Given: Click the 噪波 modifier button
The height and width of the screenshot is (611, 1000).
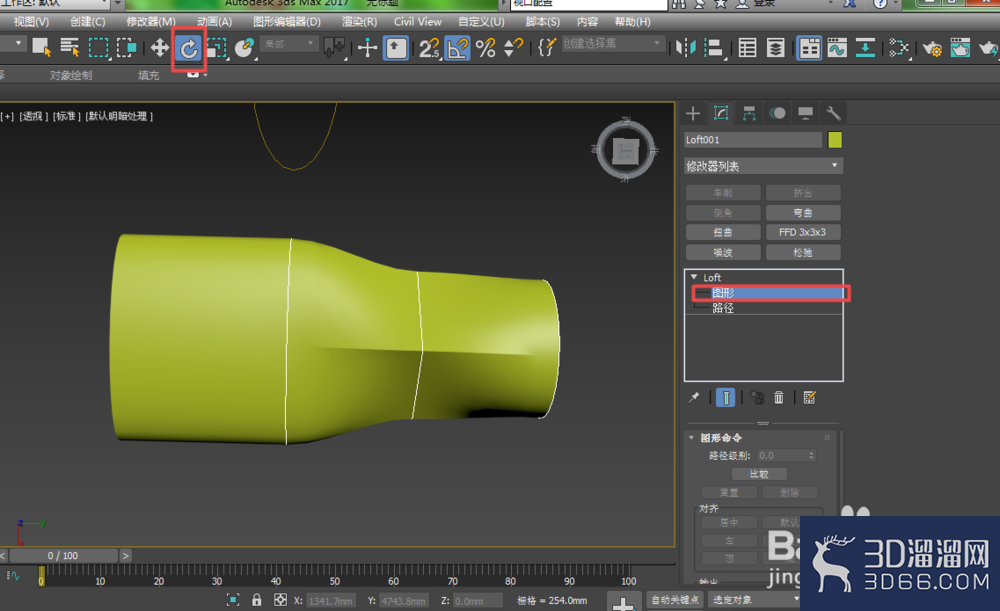Looking at the screenshot, I should [723, 253].
